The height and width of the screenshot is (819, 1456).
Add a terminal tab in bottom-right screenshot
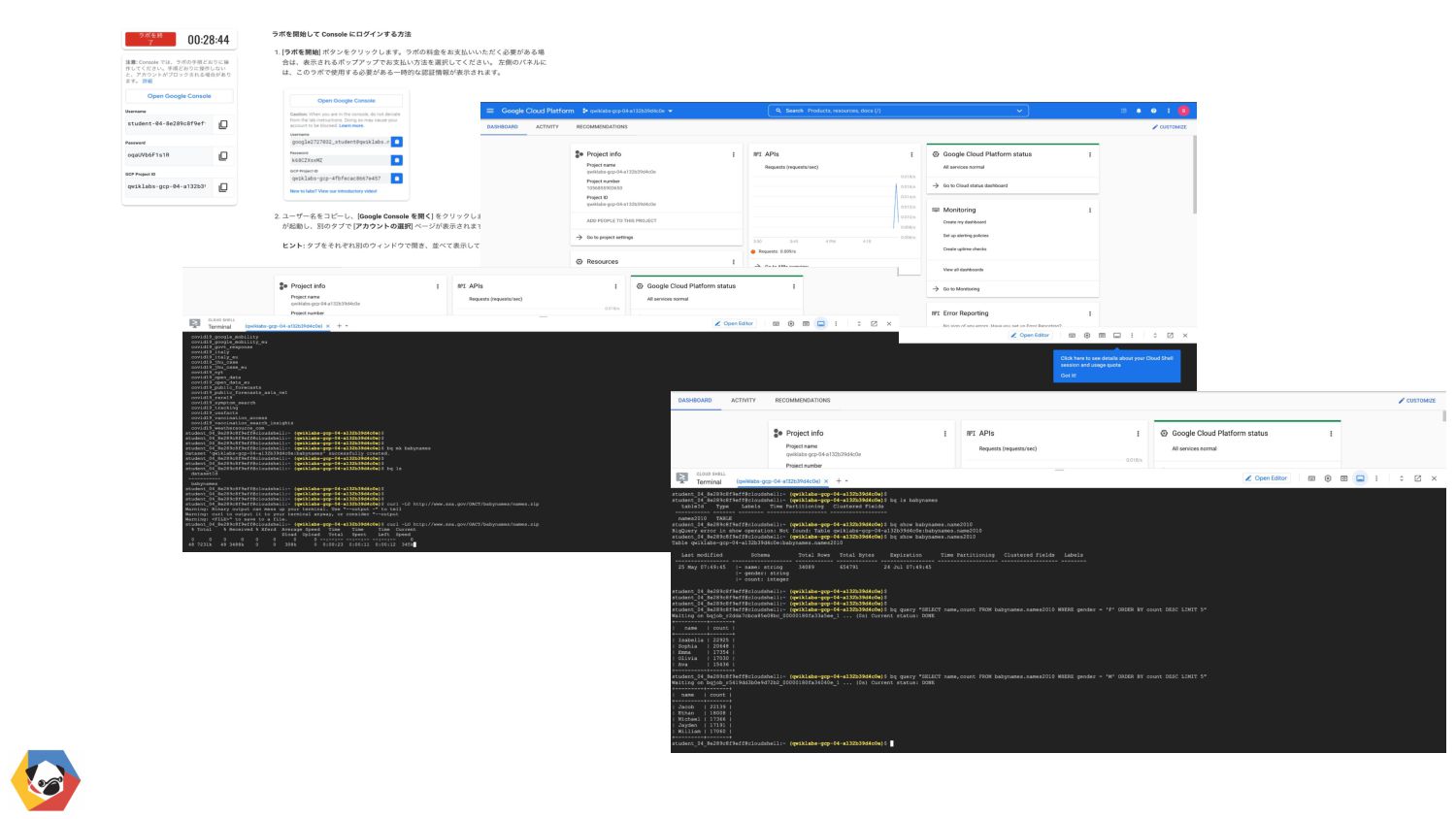[839, 481]
